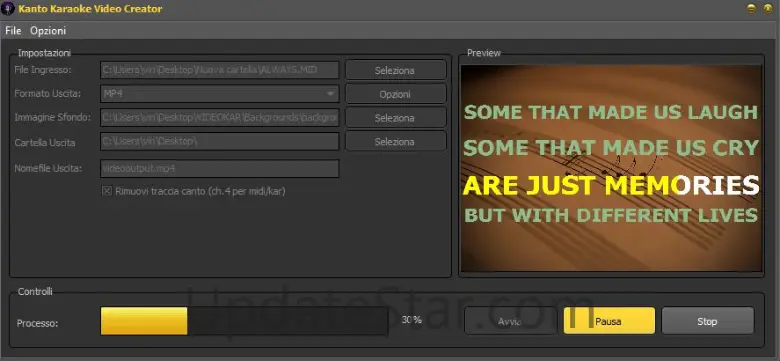This screenshot has width=780, height=361.
Task: Click the 'Formato Uscita:' label
Action: click(x=48, y=93)
